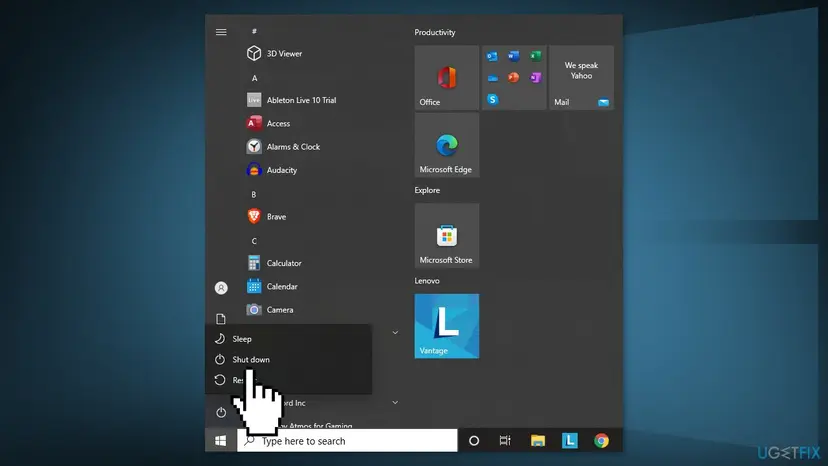Viewport: 828px width, 466px height.
Task: Select Shut down from power menu
Action: click(288, 359)
